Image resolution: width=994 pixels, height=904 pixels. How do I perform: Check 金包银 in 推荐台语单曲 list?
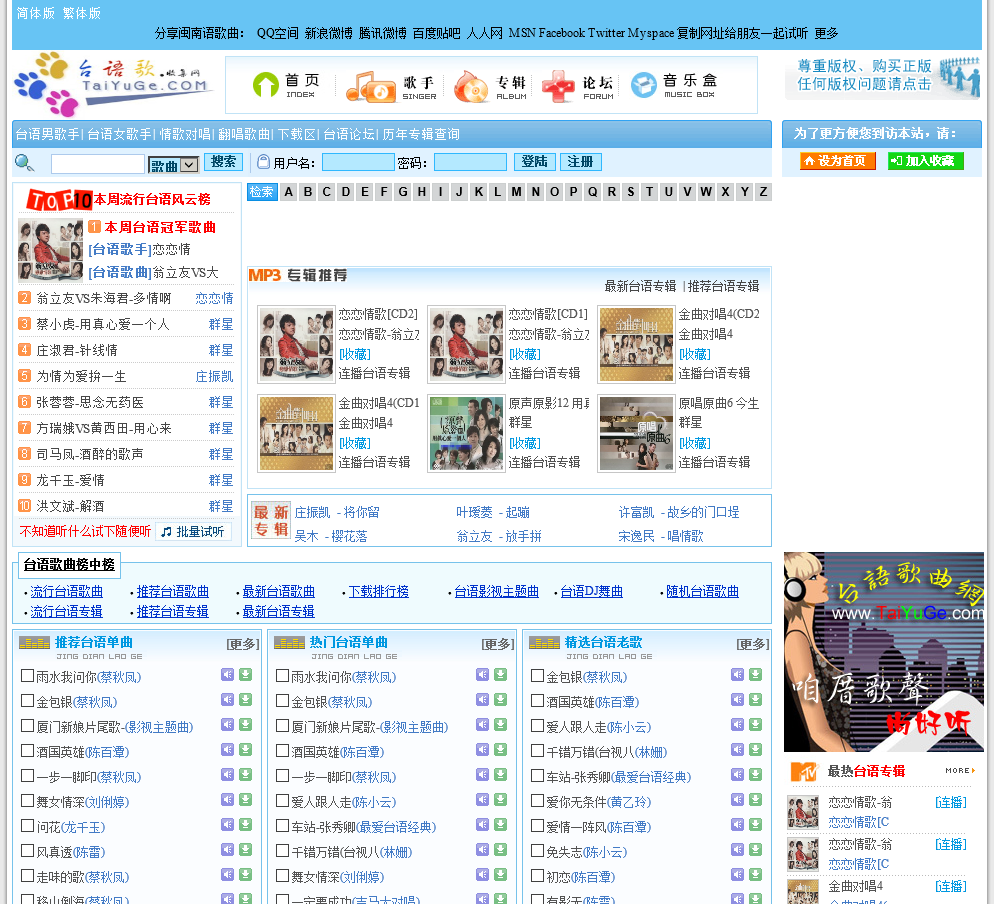coord(27,701)
